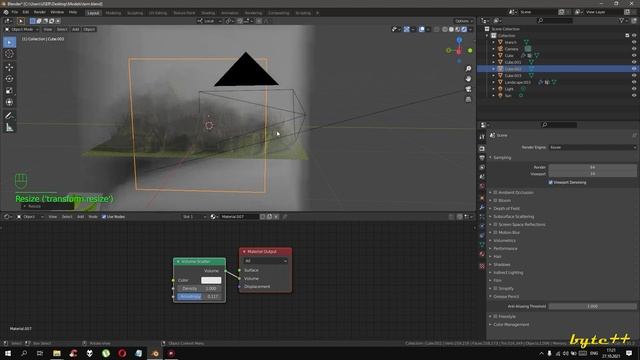Open the Local transform orientation dropdown
The image size is (640, 360).
209,21
